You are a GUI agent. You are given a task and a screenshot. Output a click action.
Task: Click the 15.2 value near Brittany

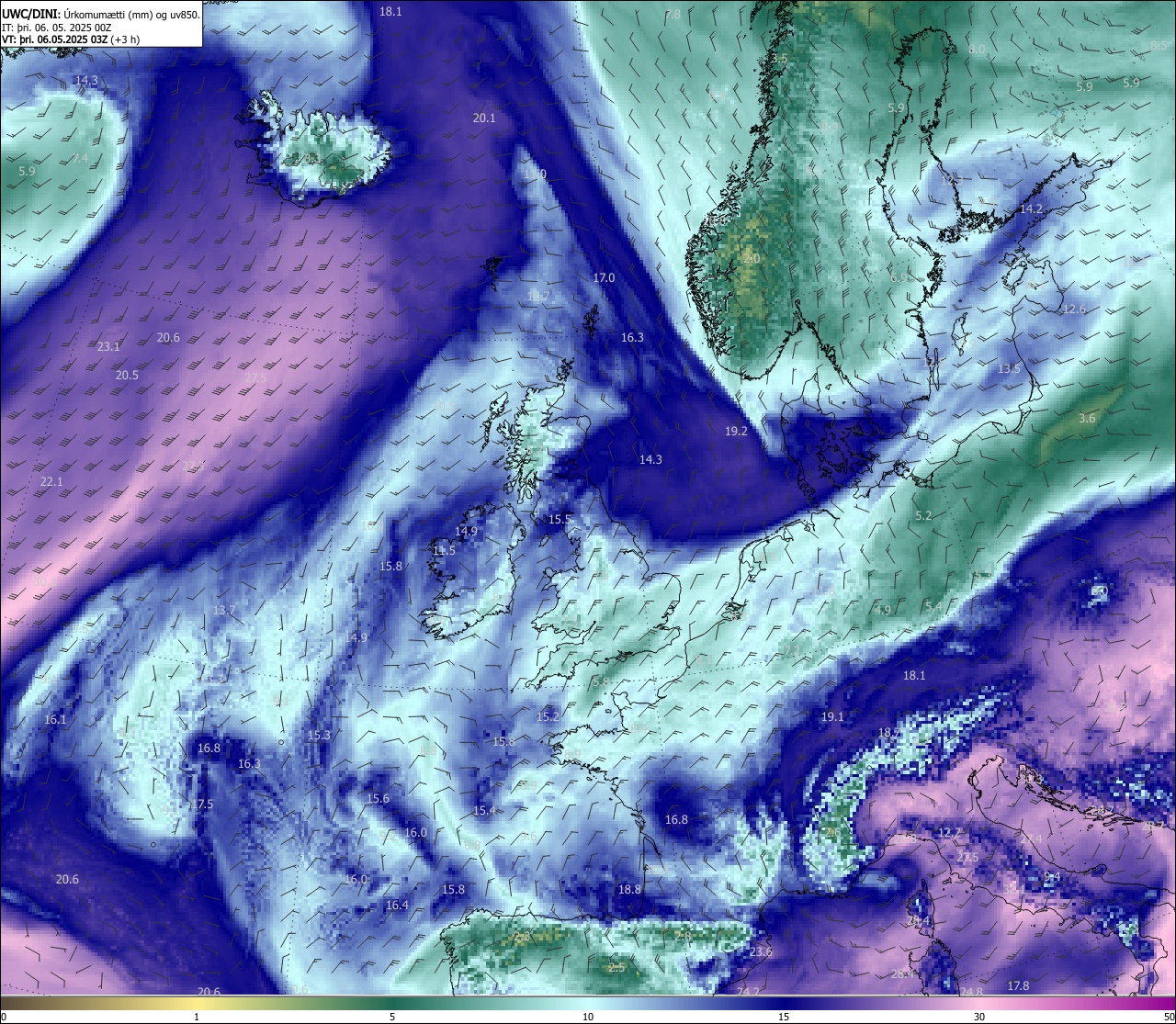click(548, 715)
